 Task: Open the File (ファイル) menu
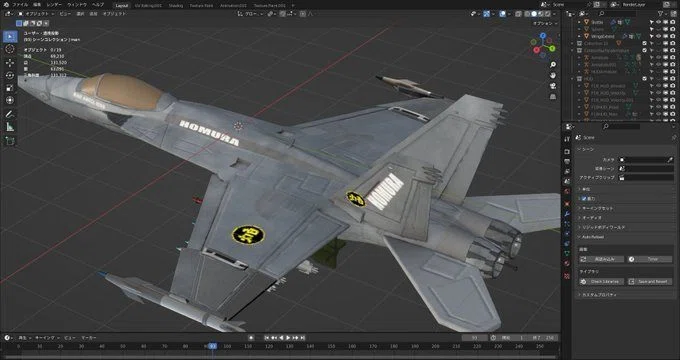pos(20,5)
